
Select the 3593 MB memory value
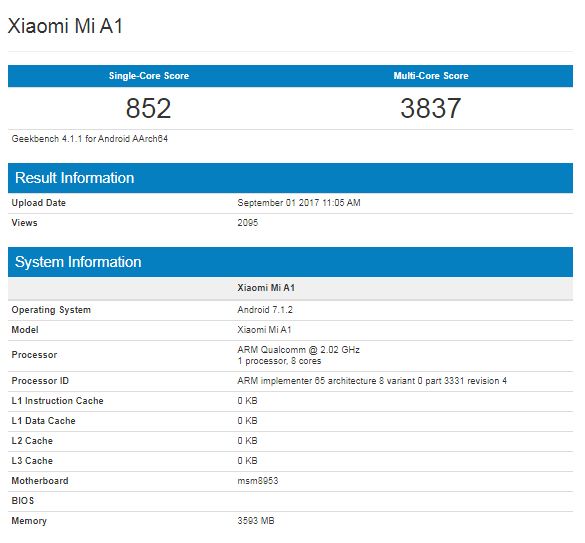256,521
